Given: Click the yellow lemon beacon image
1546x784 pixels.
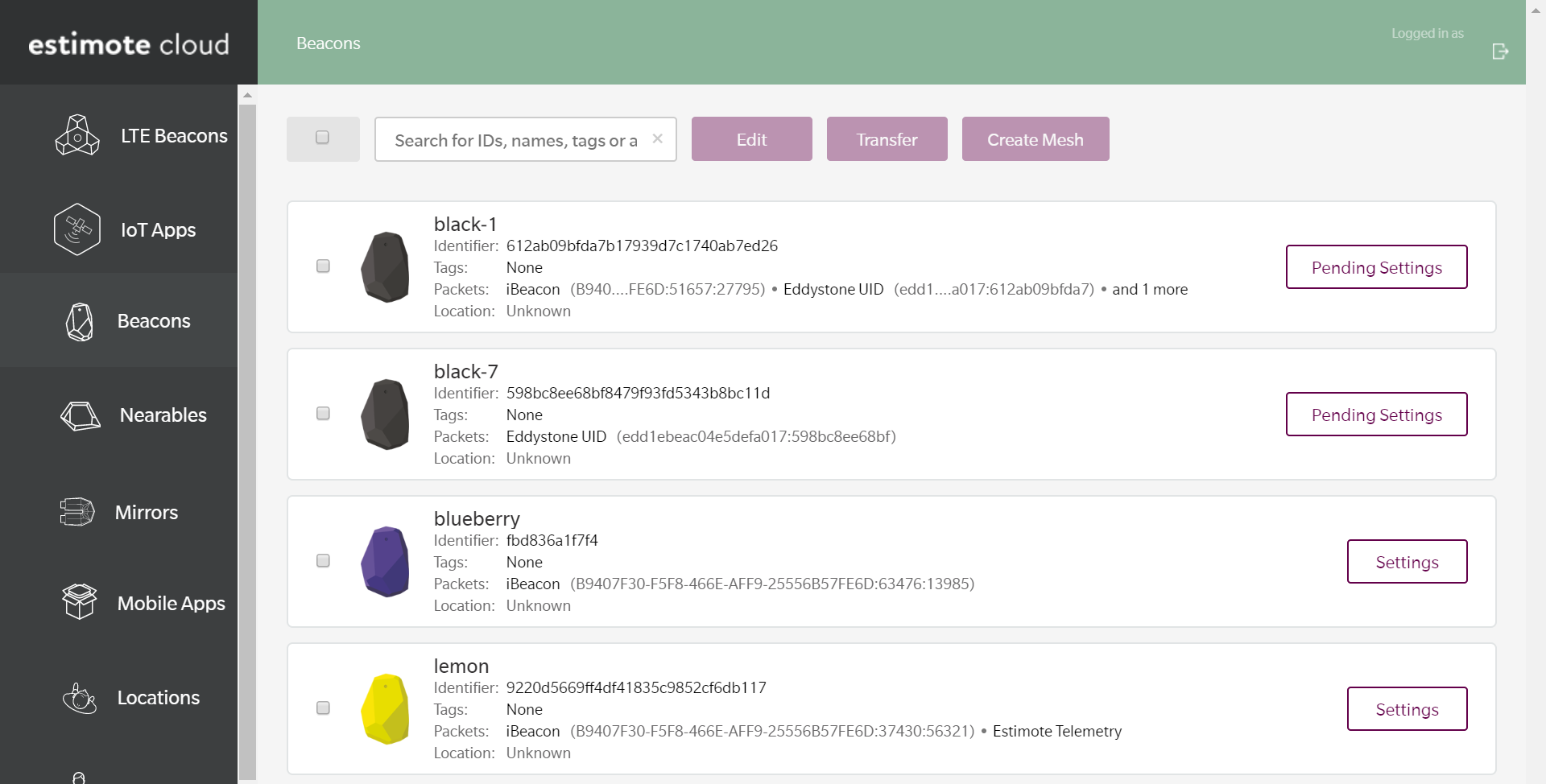Looking at the screenshot, I should [x=386, y=709].
